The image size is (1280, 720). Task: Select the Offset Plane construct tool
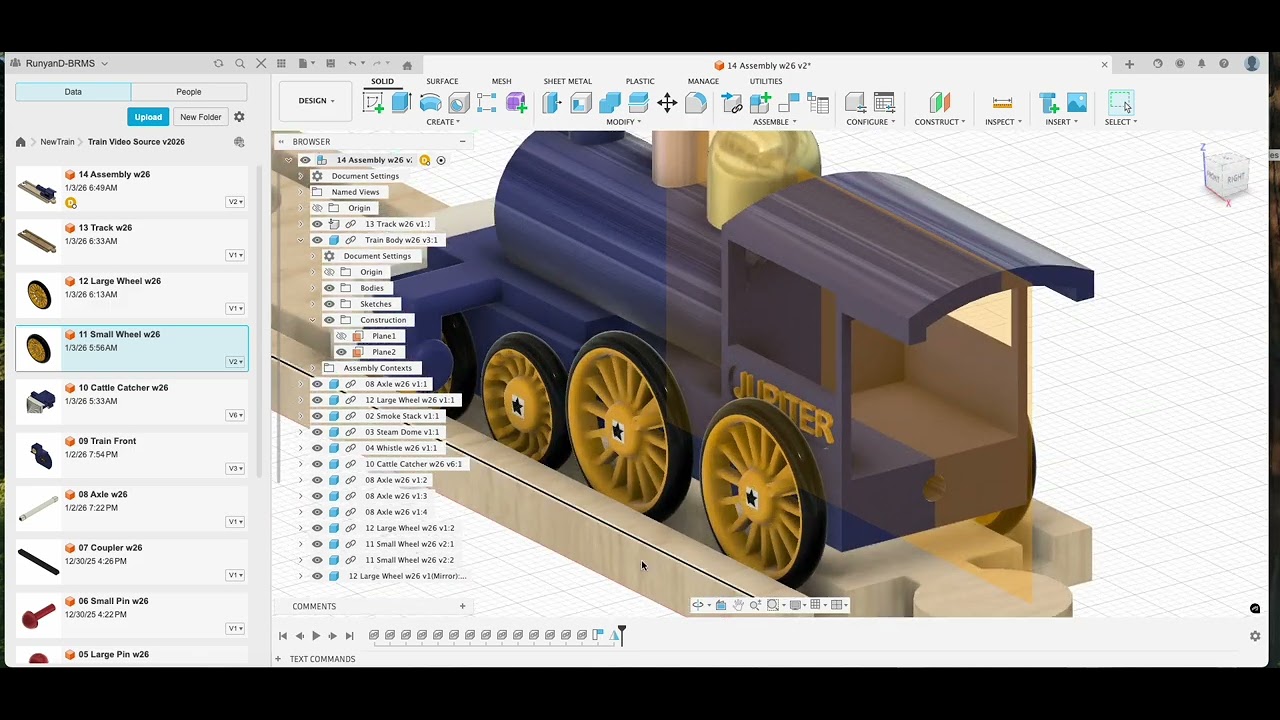pos(939,103)
